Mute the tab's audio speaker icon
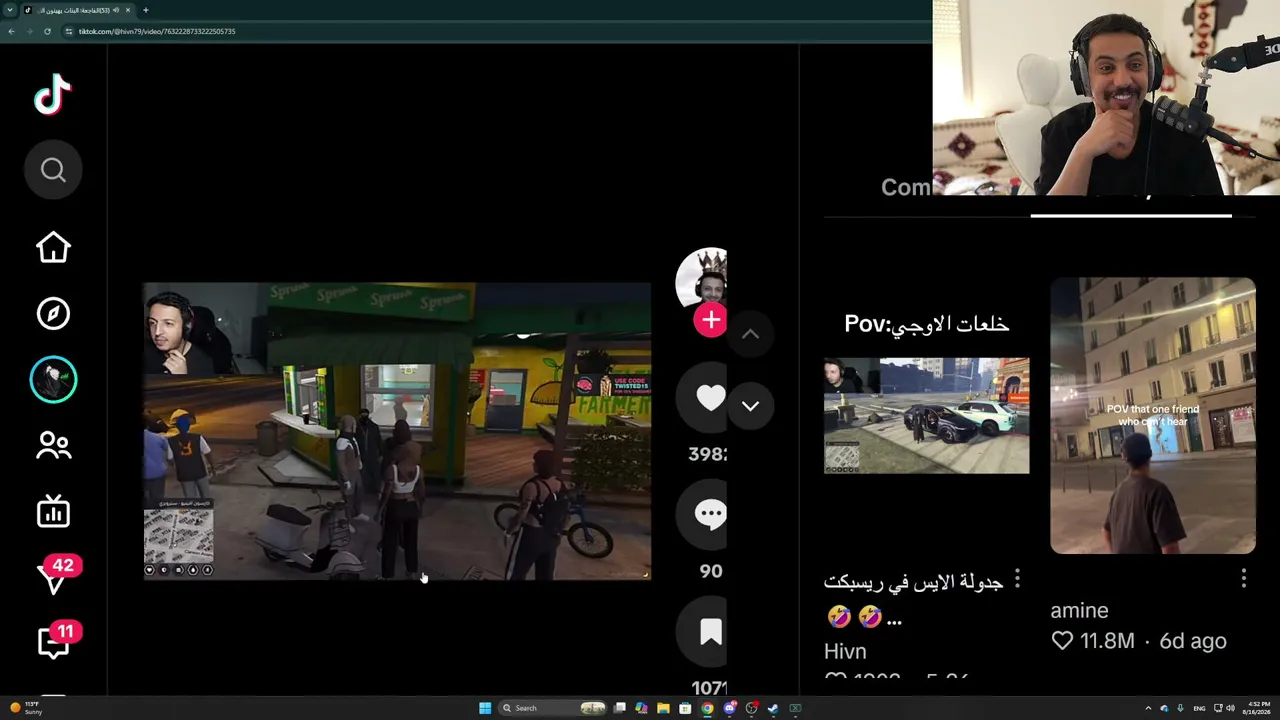Viewport: 1280px width, 720px height. (116, 10)
